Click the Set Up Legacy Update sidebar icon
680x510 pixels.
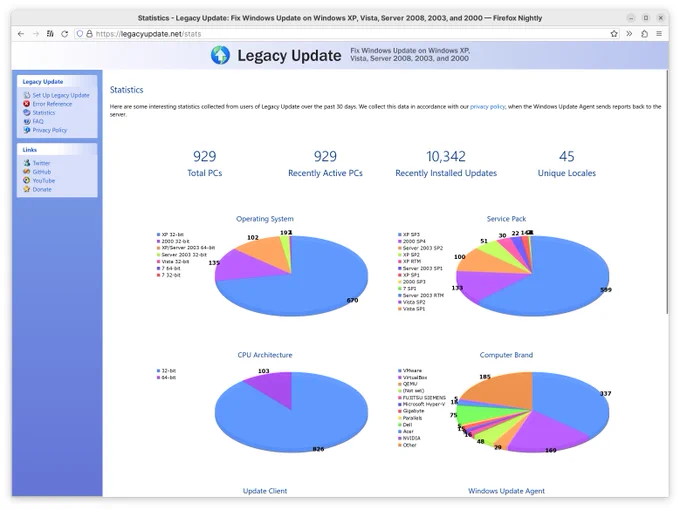pyautogui.click(x=26, y=95)
